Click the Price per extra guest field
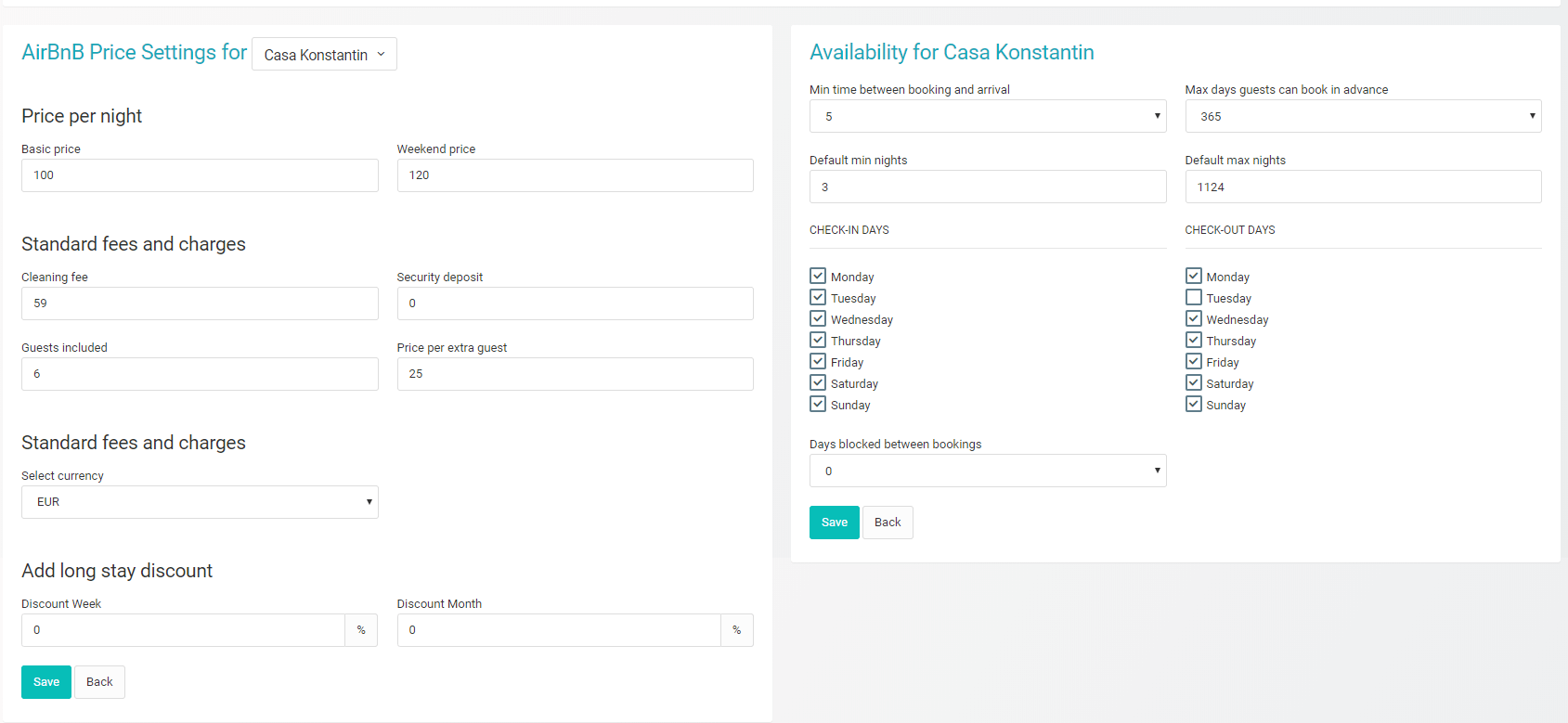Viewport: 1568px width, 723px height. tap(575, 374)
